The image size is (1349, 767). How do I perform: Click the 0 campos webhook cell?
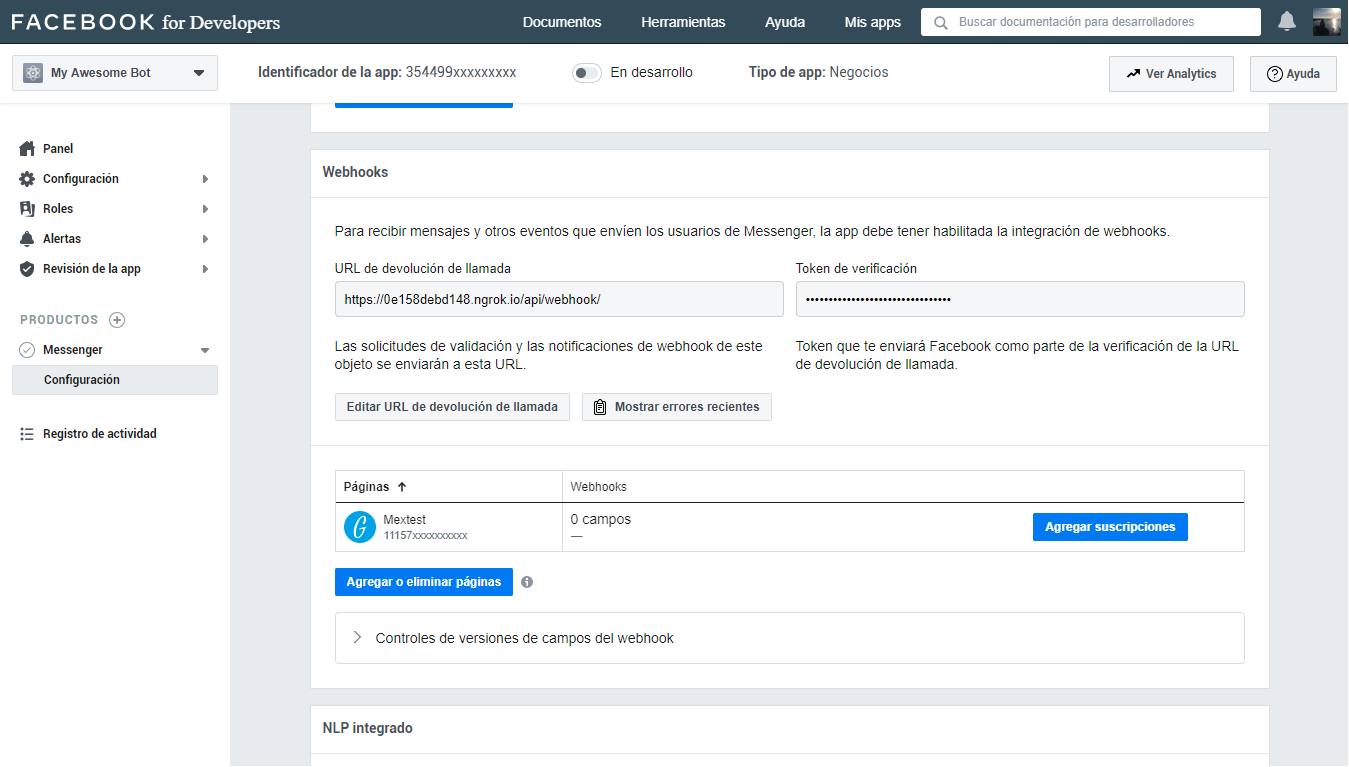(x=601, y=520)
